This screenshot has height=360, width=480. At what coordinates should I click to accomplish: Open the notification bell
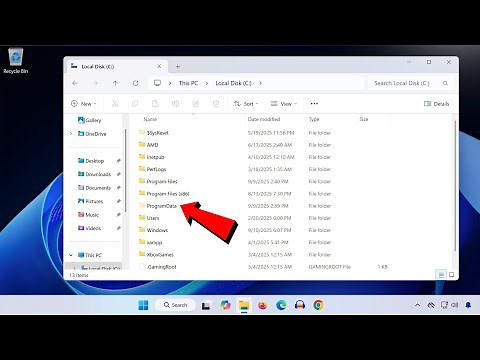click(468, 305)
